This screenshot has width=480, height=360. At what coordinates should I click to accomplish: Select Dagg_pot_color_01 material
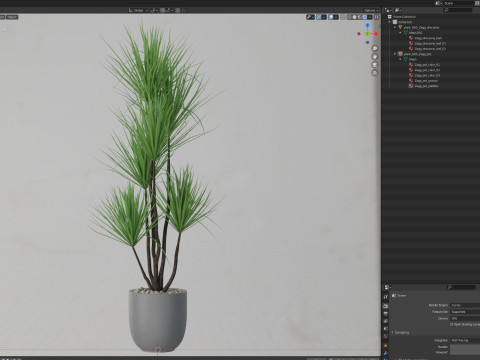pos(427,65)
